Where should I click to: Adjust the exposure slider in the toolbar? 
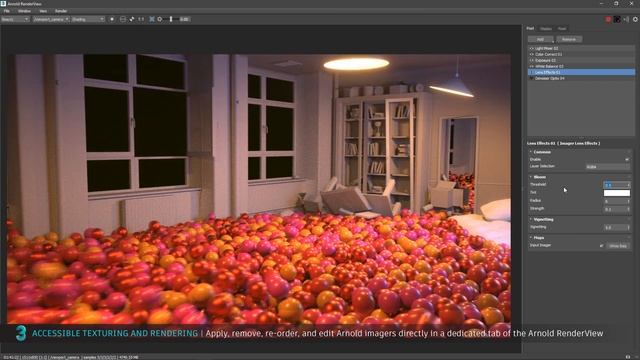171,19
